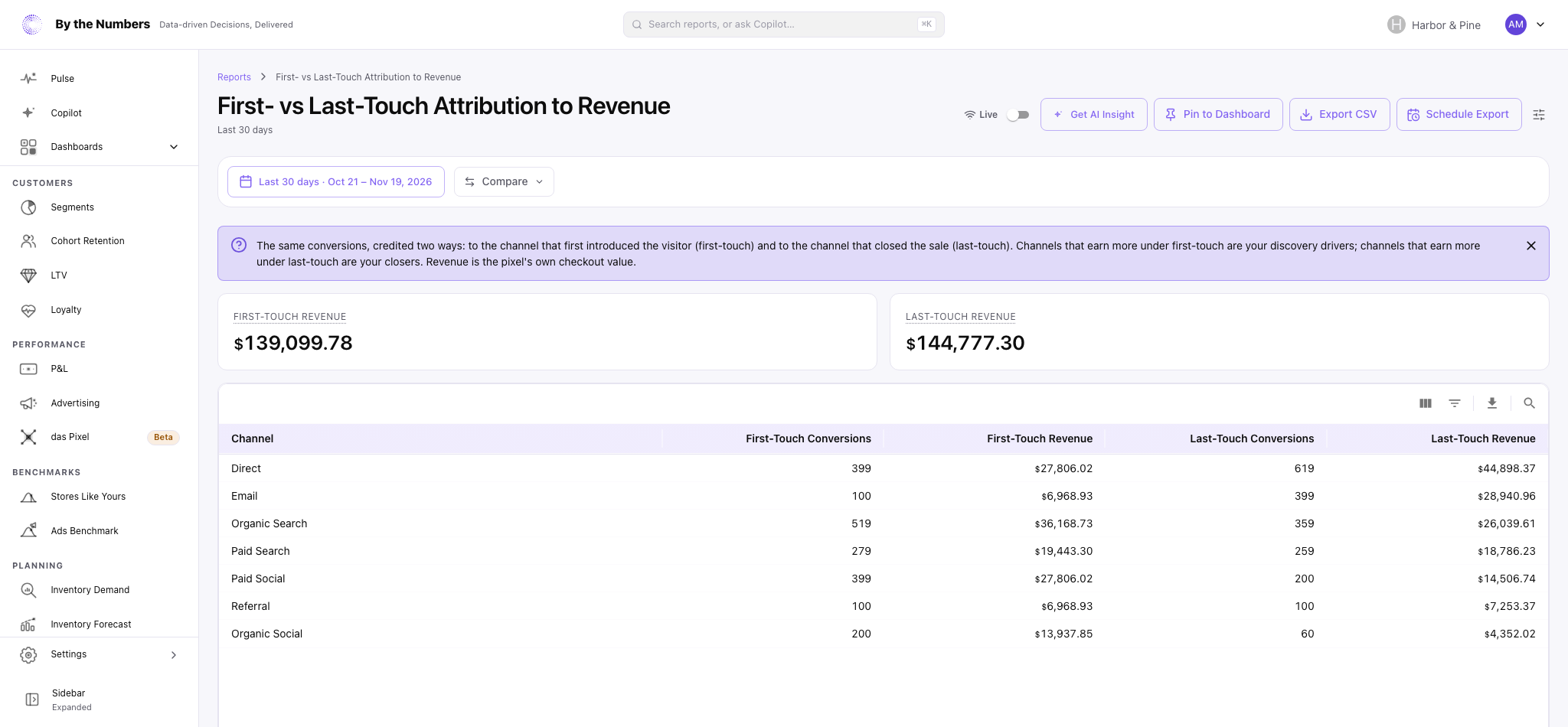Pin report to Dashboard
1568x727 pixels.
click(1218, 115)
